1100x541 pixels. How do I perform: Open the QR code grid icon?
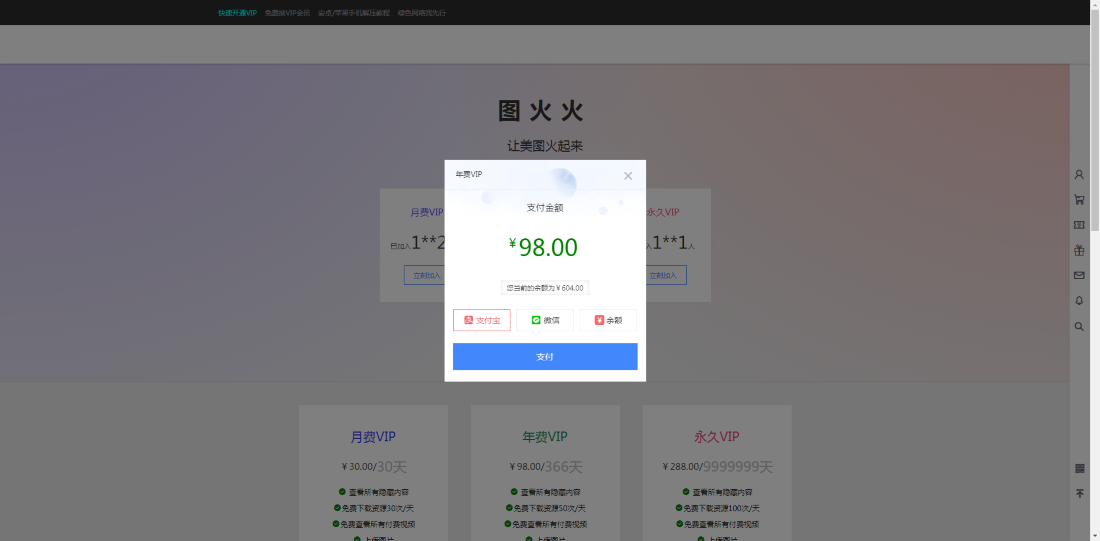click(x=1079, y=468)
